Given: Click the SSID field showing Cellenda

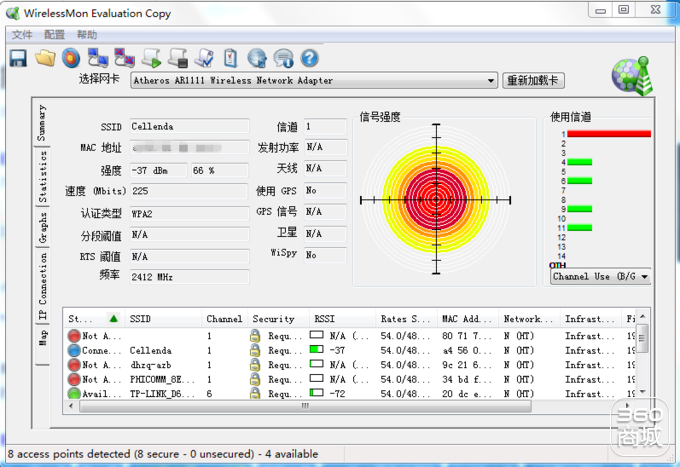Looking at the screenshot, I should (190, 127).
